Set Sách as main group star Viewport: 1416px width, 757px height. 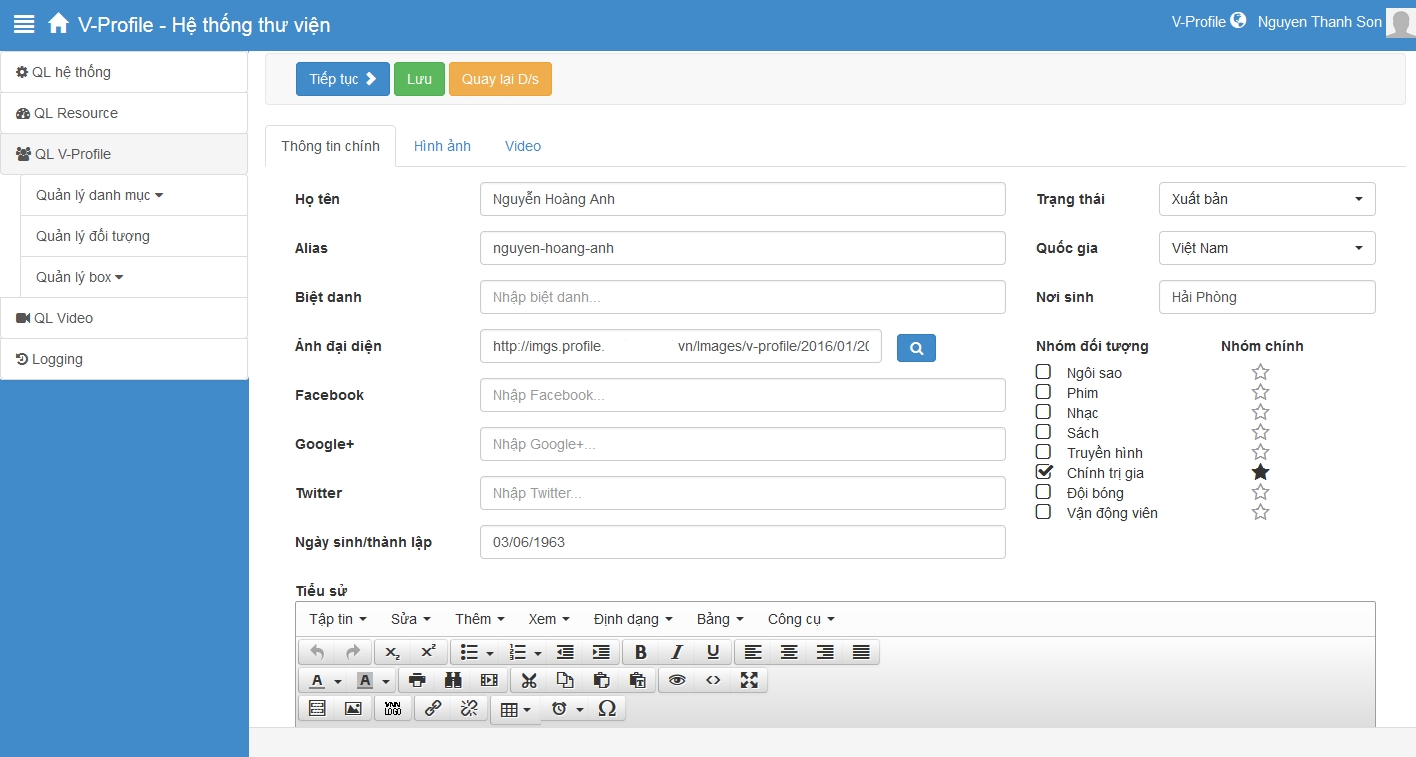[x=1260, y=432]
